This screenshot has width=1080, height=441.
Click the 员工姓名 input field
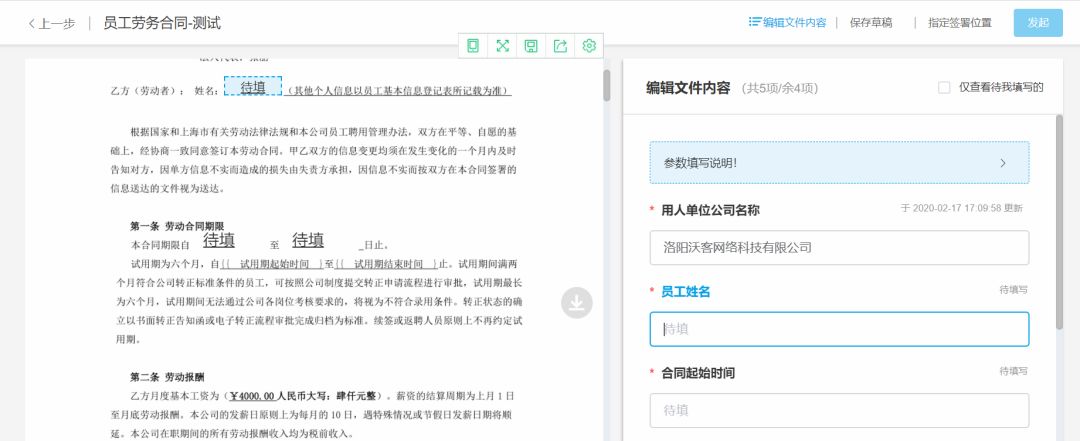838,329
